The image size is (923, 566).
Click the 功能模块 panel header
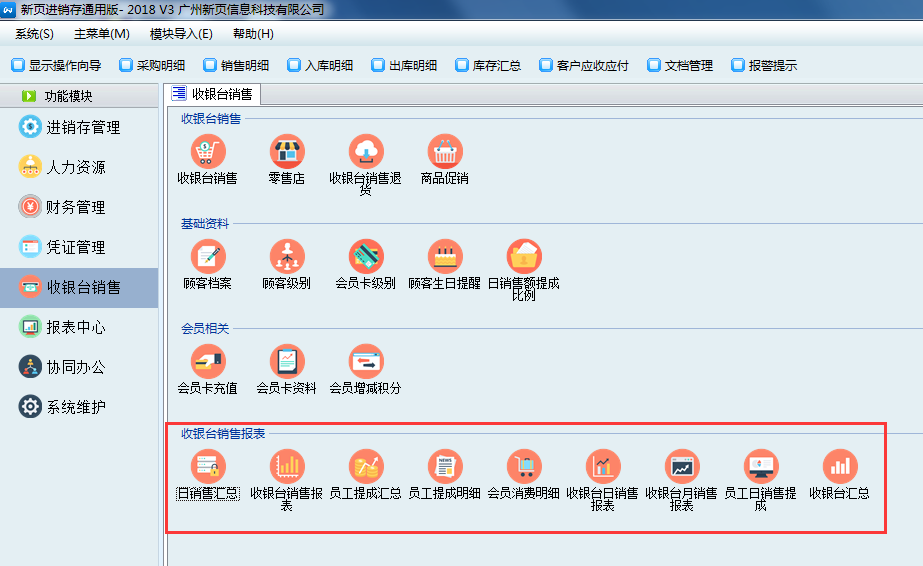pos(68,96)
